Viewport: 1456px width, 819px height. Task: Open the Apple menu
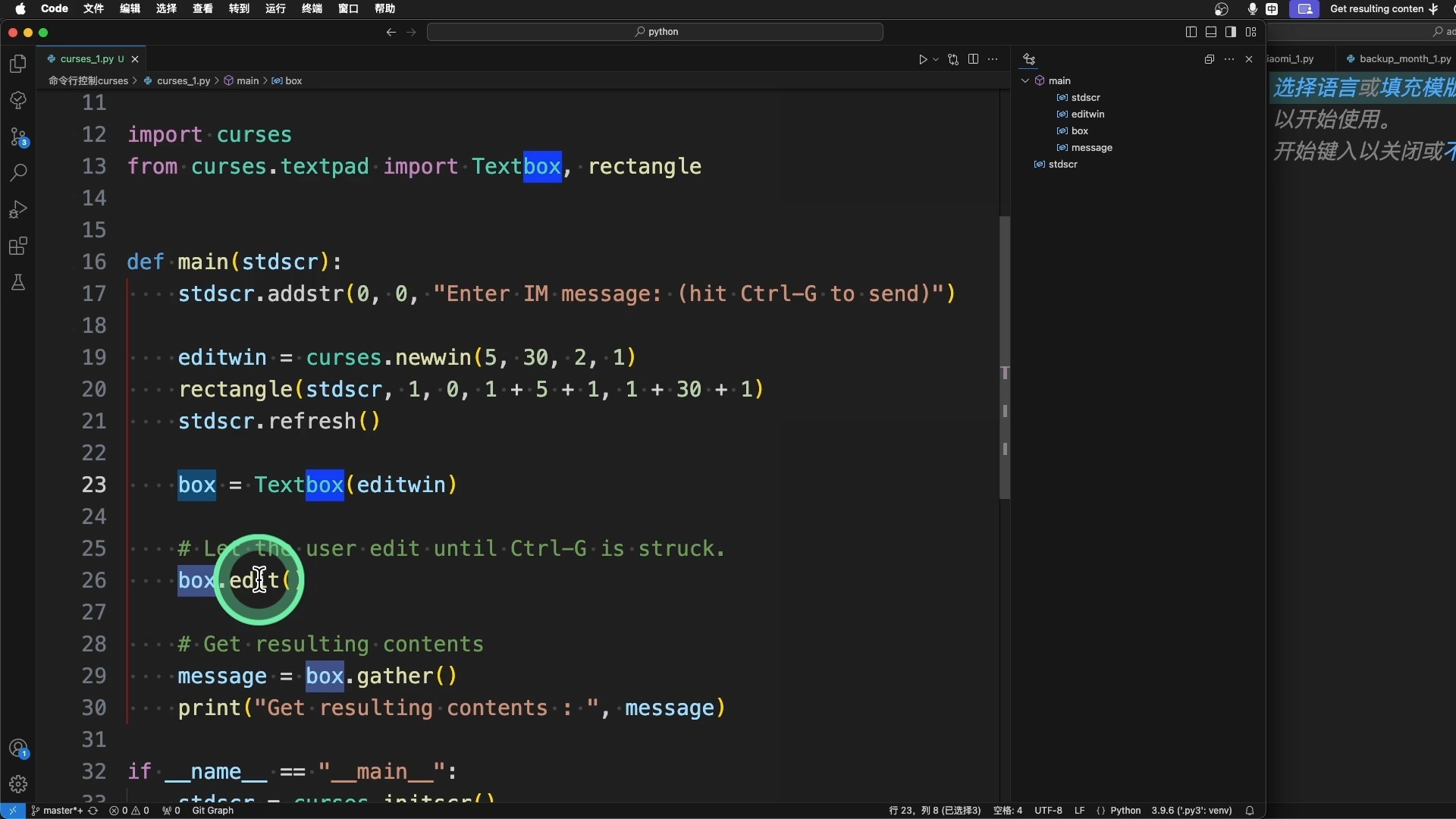pyautogui.click(x=20, y=9)
